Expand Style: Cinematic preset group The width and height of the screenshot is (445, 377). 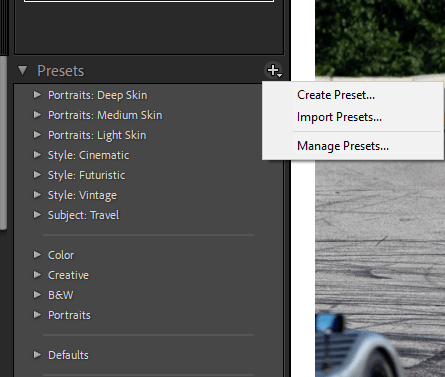37,155
